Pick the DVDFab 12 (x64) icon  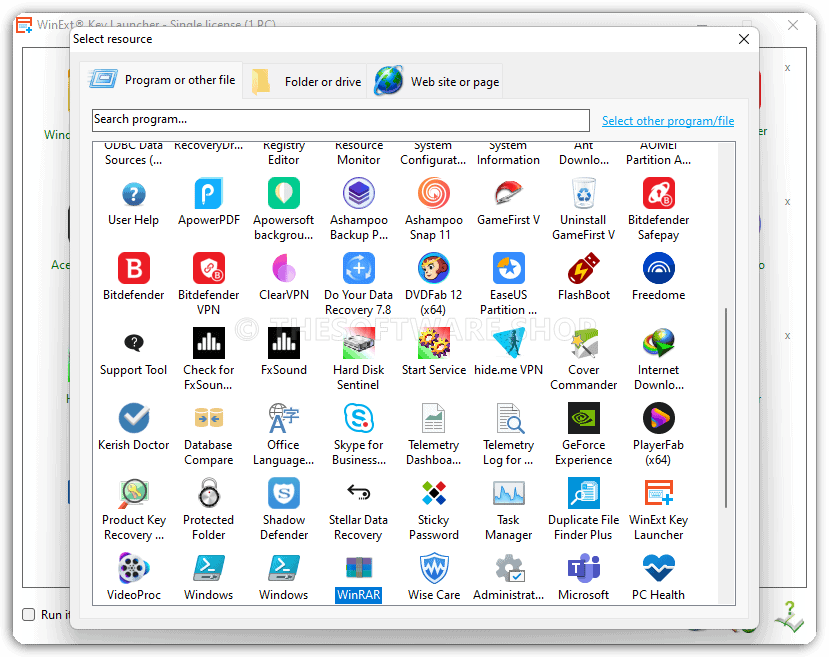tap(434, 269)
